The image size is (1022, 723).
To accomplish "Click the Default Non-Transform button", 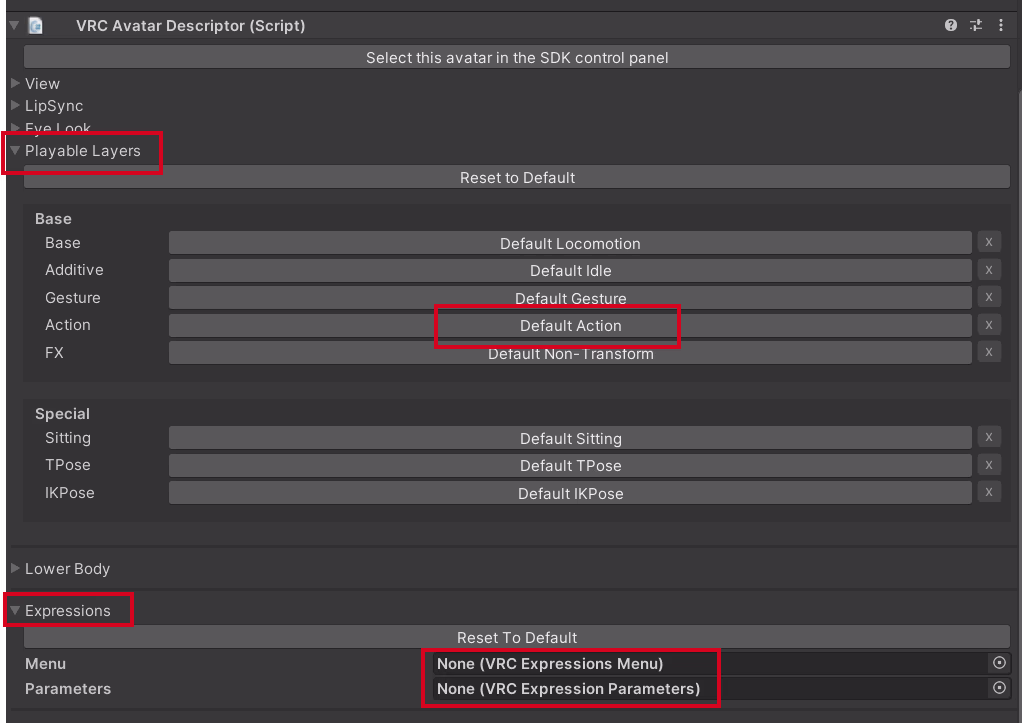I will coord(570,353).
